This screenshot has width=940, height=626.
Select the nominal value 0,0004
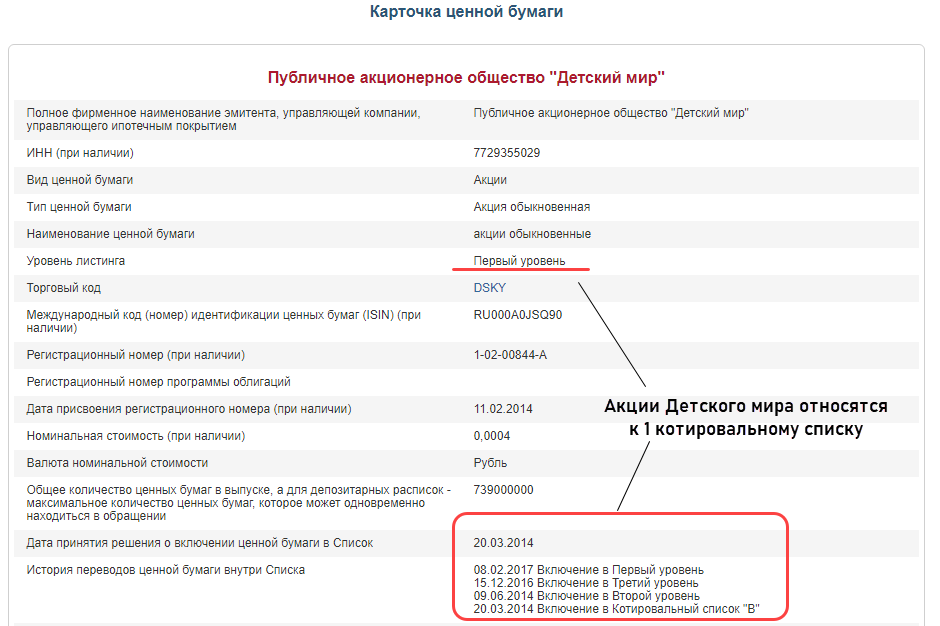pyautogui.click(x=492, y=436)
